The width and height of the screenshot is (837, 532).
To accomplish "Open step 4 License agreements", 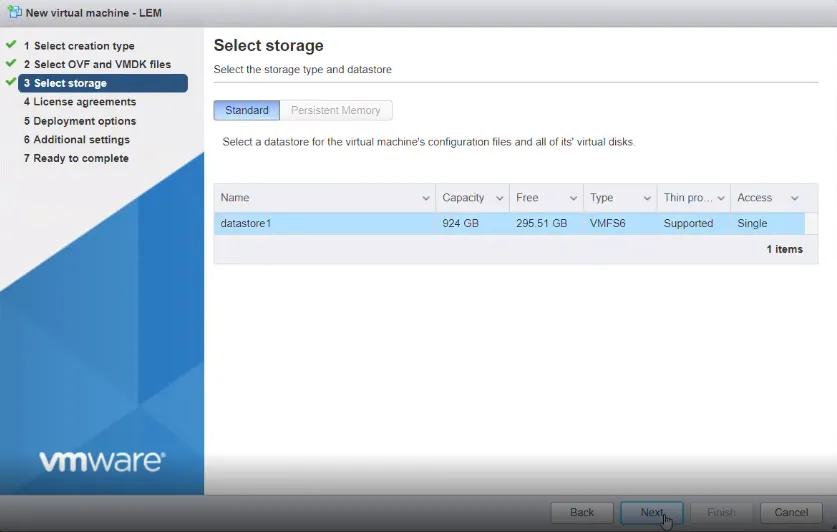I will pyautogui.click(x=80, y=102).
